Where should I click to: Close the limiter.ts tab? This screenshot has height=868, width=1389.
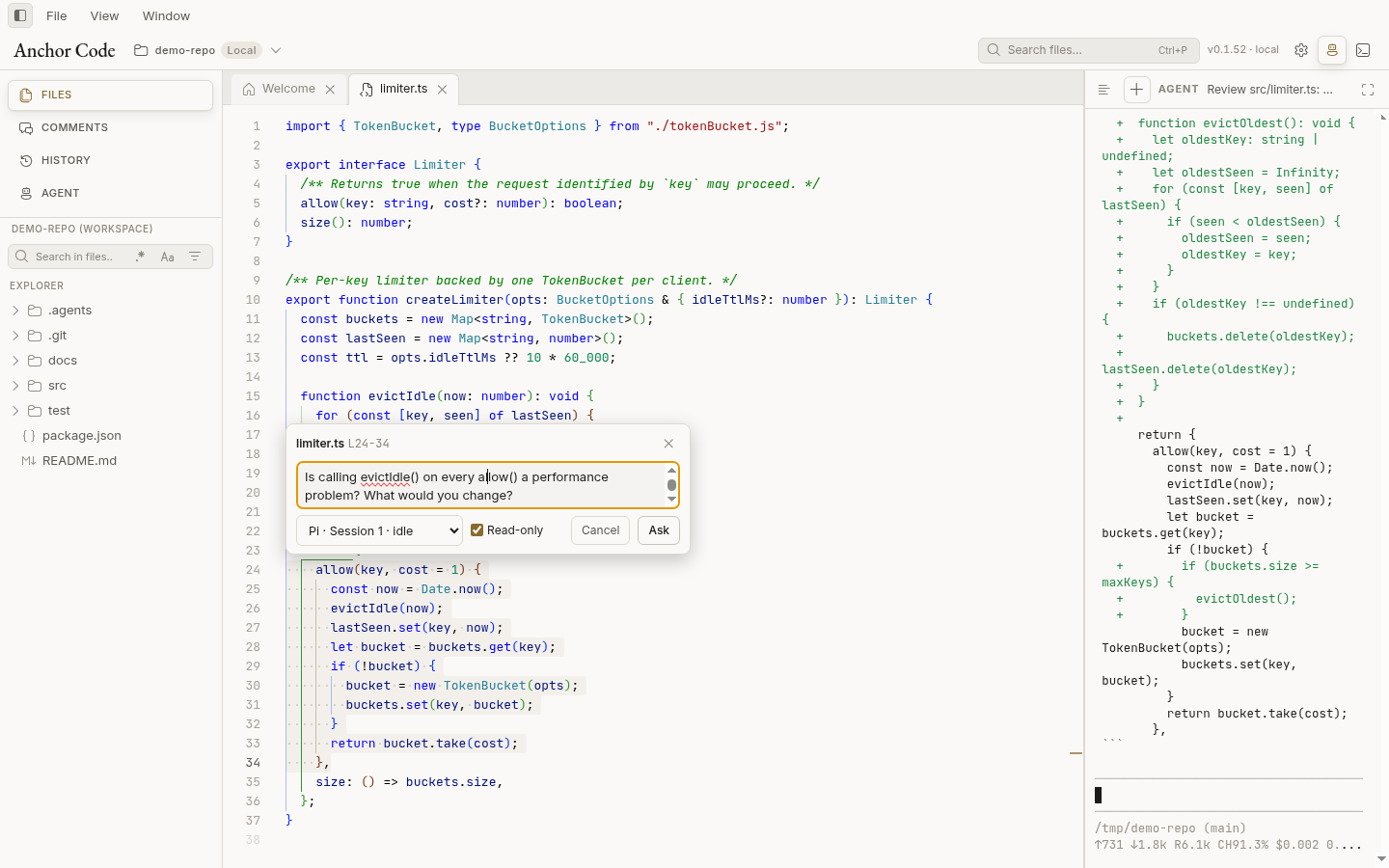pos(442,90)
